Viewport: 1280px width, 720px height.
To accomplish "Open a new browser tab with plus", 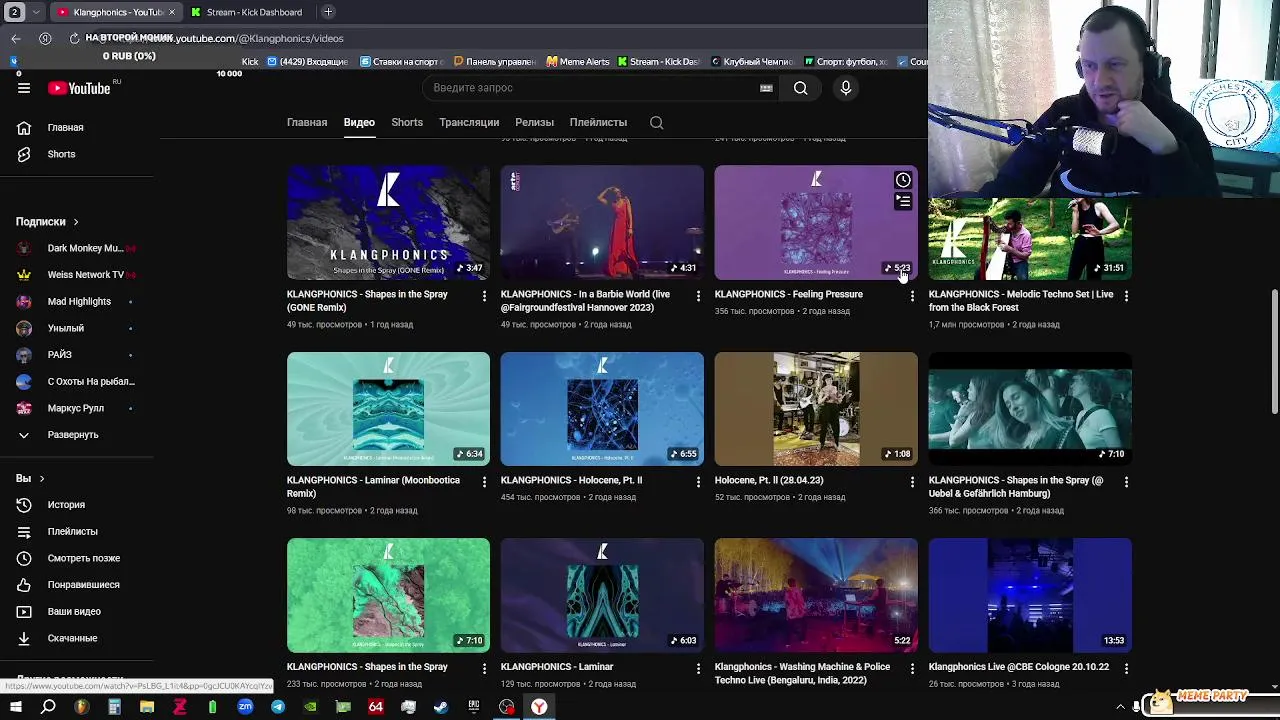I will (328, 12).
